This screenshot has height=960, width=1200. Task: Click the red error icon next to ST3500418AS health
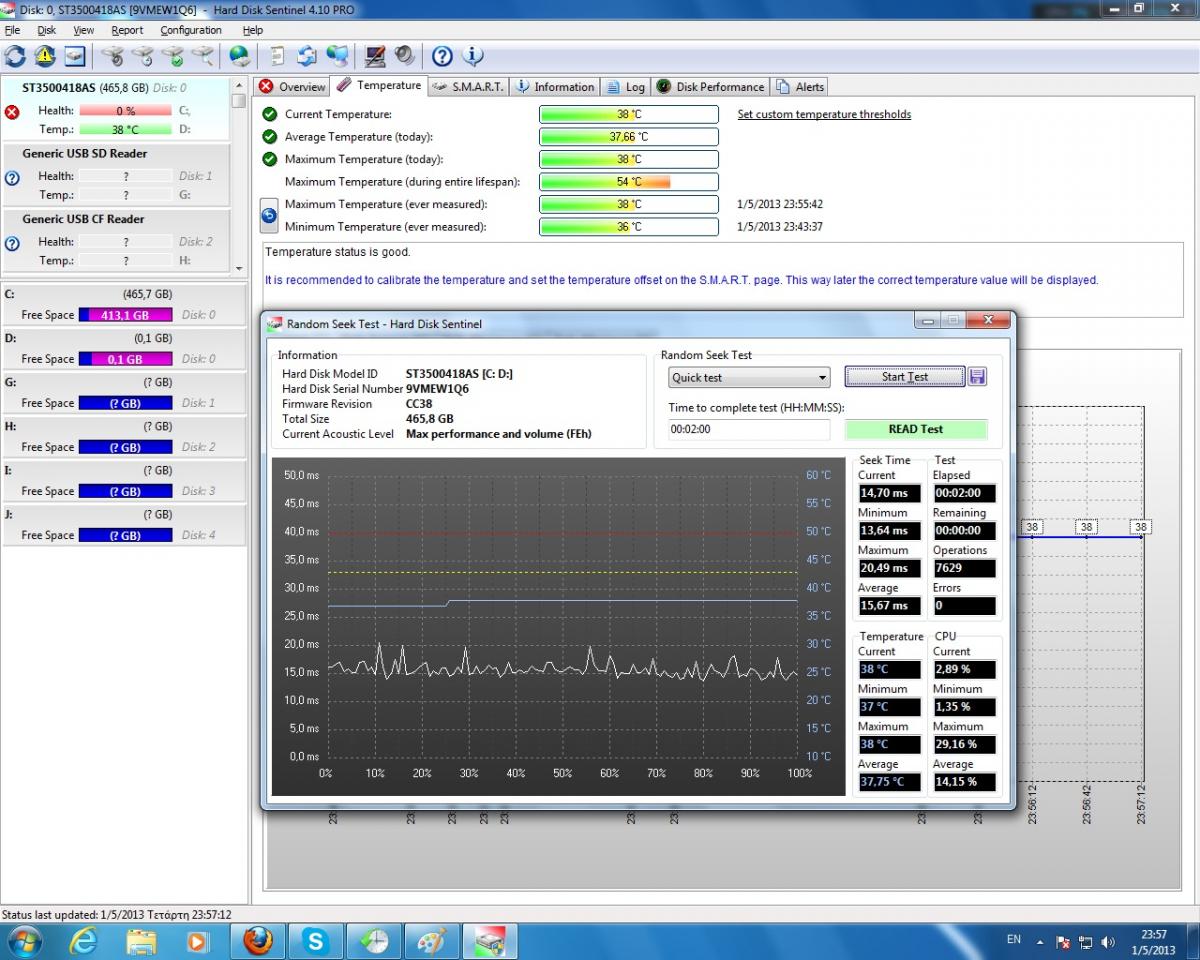tap(13, 112)
